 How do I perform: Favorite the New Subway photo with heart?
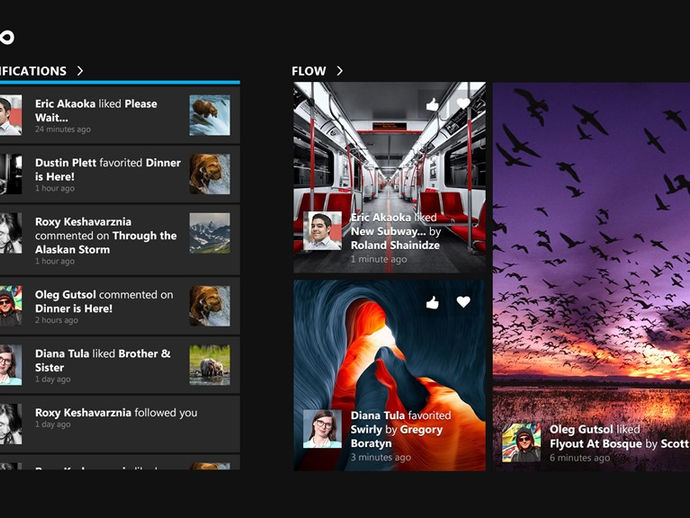click(x=463, y=104)
